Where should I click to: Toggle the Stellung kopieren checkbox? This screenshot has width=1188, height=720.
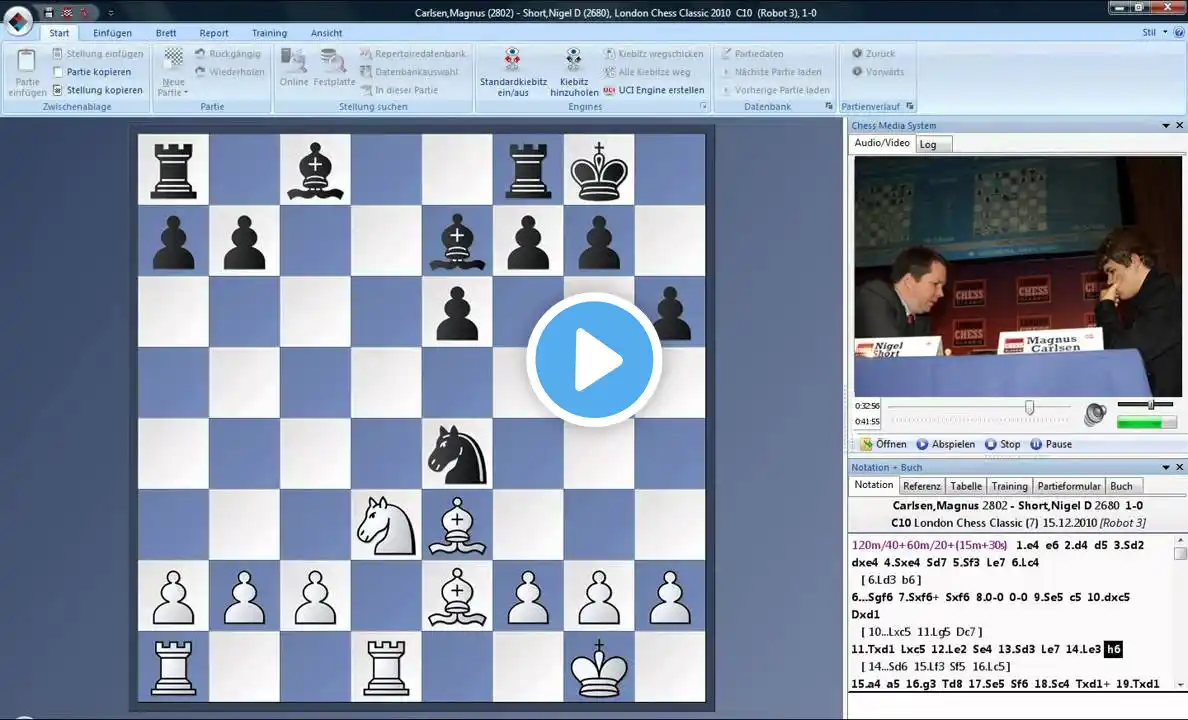click(58, 90)
